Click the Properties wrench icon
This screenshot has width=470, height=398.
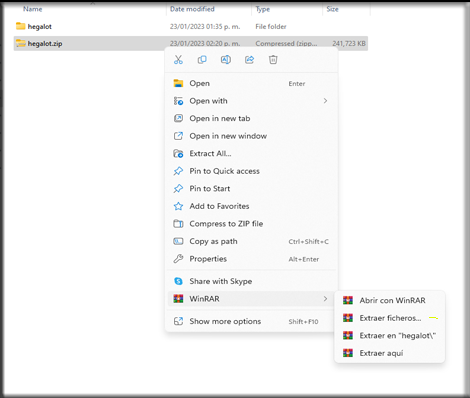(178, 259)
